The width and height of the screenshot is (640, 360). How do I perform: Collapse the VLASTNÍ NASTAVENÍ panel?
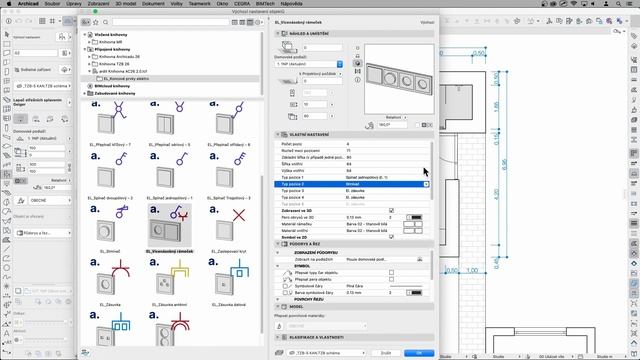(x=278, y=134)
